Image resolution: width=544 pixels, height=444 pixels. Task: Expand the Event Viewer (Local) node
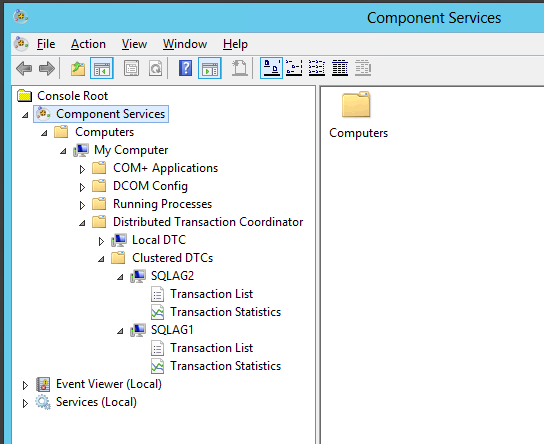[x=25, y=385]
